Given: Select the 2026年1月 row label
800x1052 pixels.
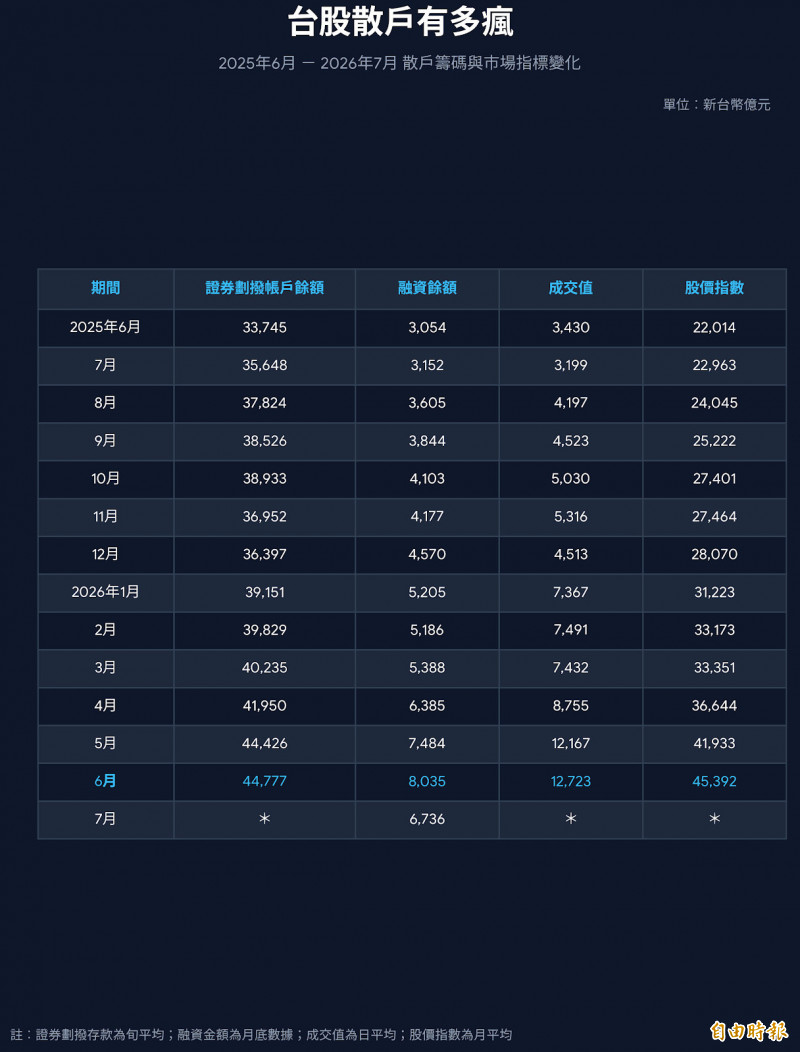Looking at the screenshot, I should (105, 592).
